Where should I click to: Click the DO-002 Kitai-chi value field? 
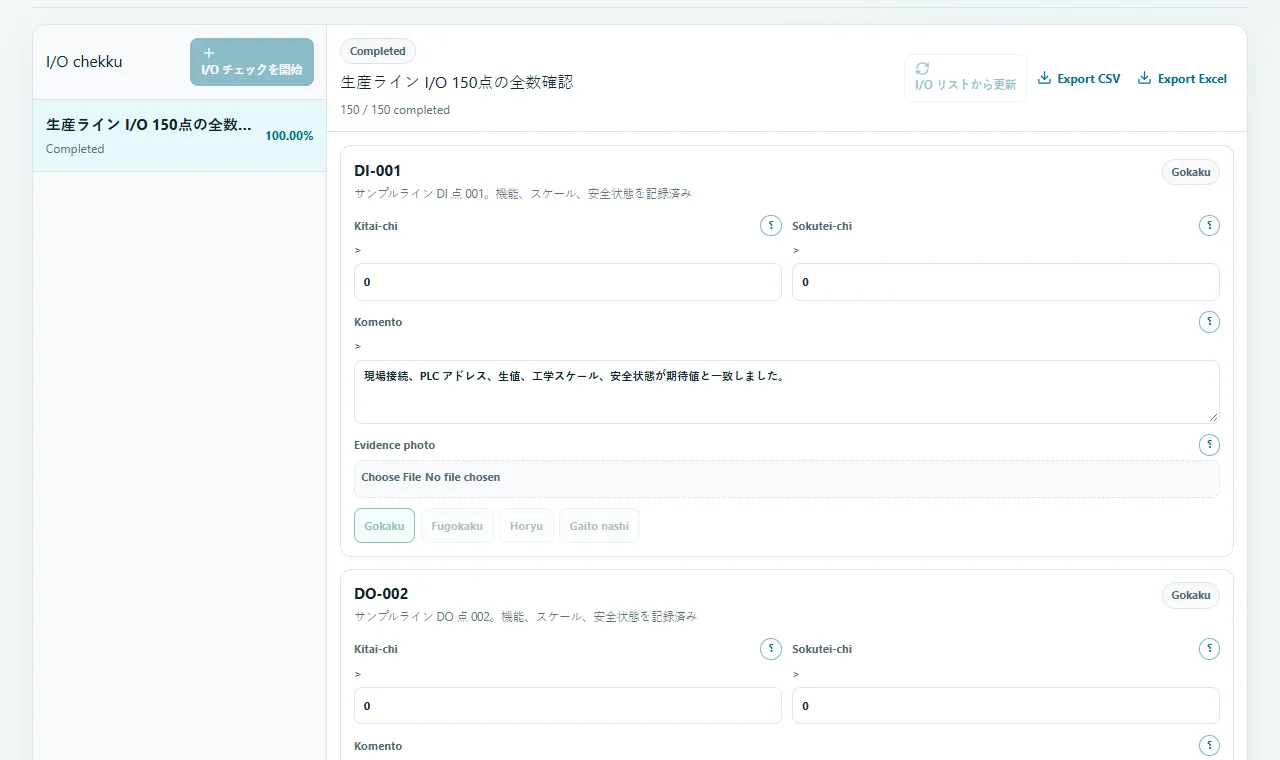point(568,706)
